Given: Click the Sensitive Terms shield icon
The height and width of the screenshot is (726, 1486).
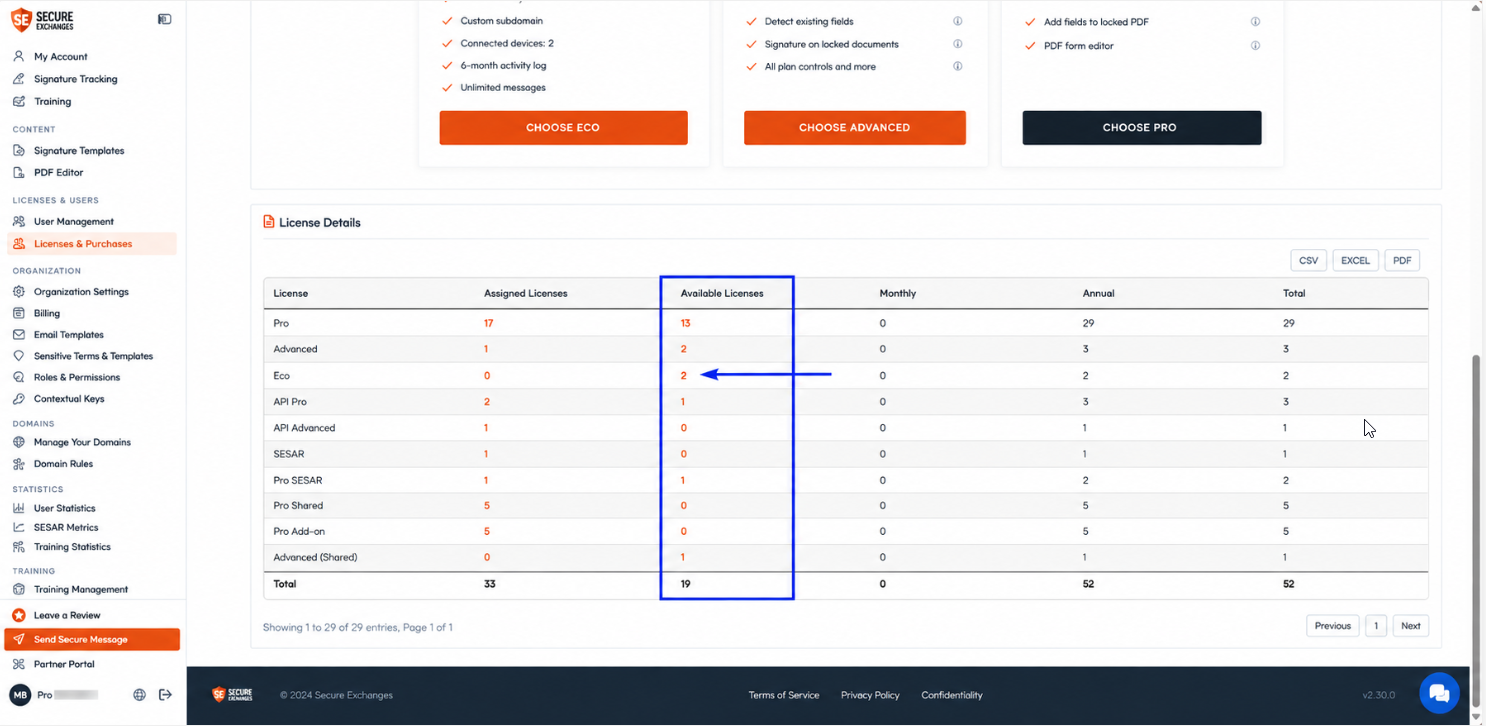Looking at the screenshot, I should (19, 356).
